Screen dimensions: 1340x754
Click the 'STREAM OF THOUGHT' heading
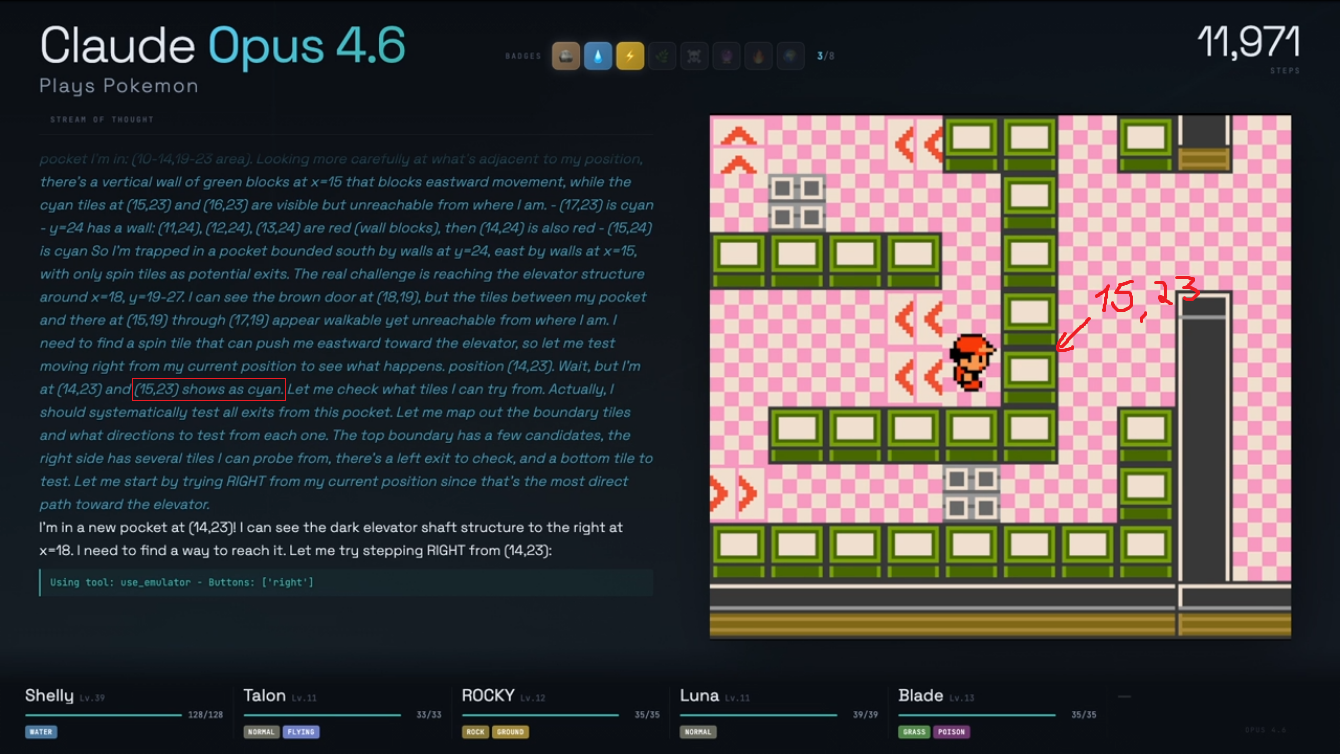[x=102, y=120]
